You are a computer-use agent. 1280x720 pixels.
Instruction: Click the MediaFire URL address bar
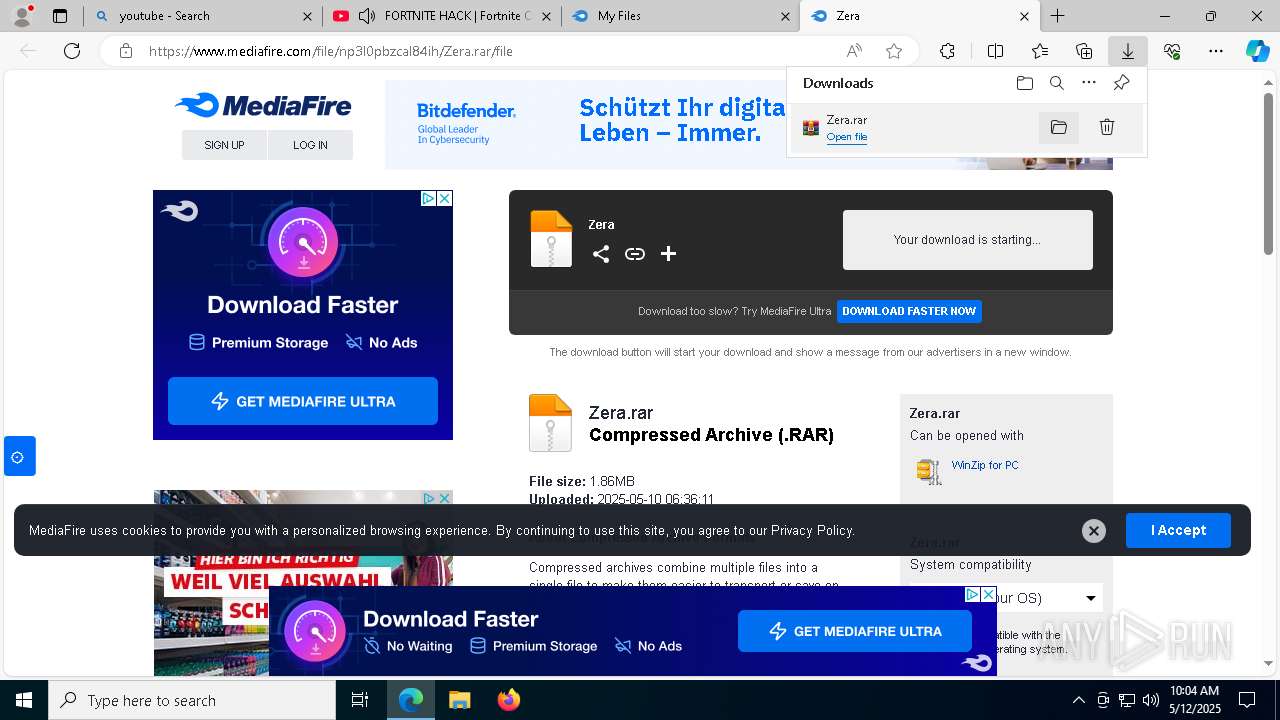tap(480, 51)
